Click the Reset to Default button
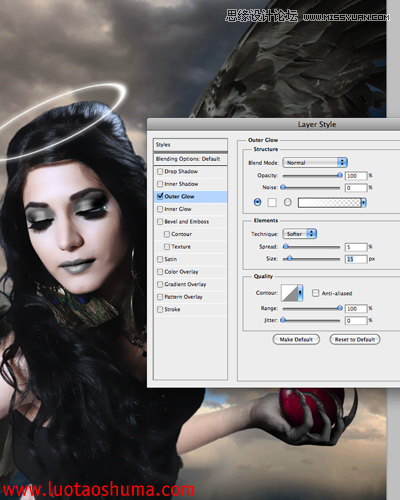Viewport: 400px width, 500px height. (355, 339)
